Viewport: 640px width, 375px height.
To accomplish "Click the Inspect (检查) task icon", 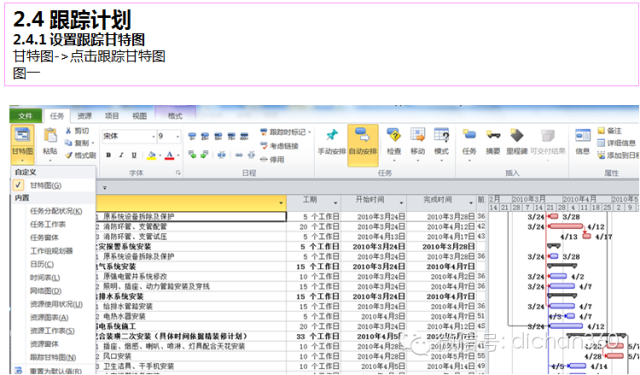I will pos(394,135).
